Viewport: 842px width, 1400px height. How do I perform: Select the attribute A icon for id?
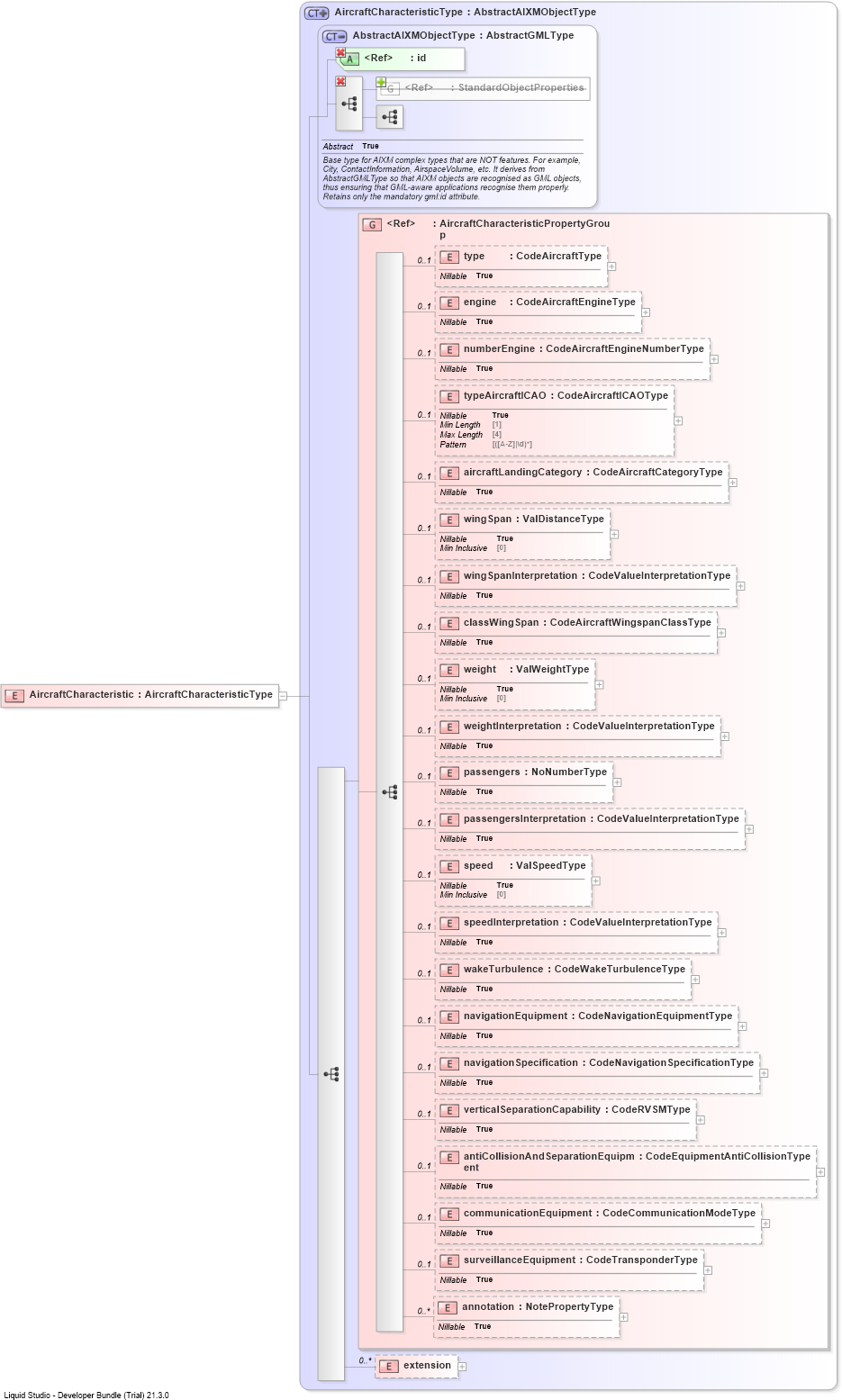350,59
